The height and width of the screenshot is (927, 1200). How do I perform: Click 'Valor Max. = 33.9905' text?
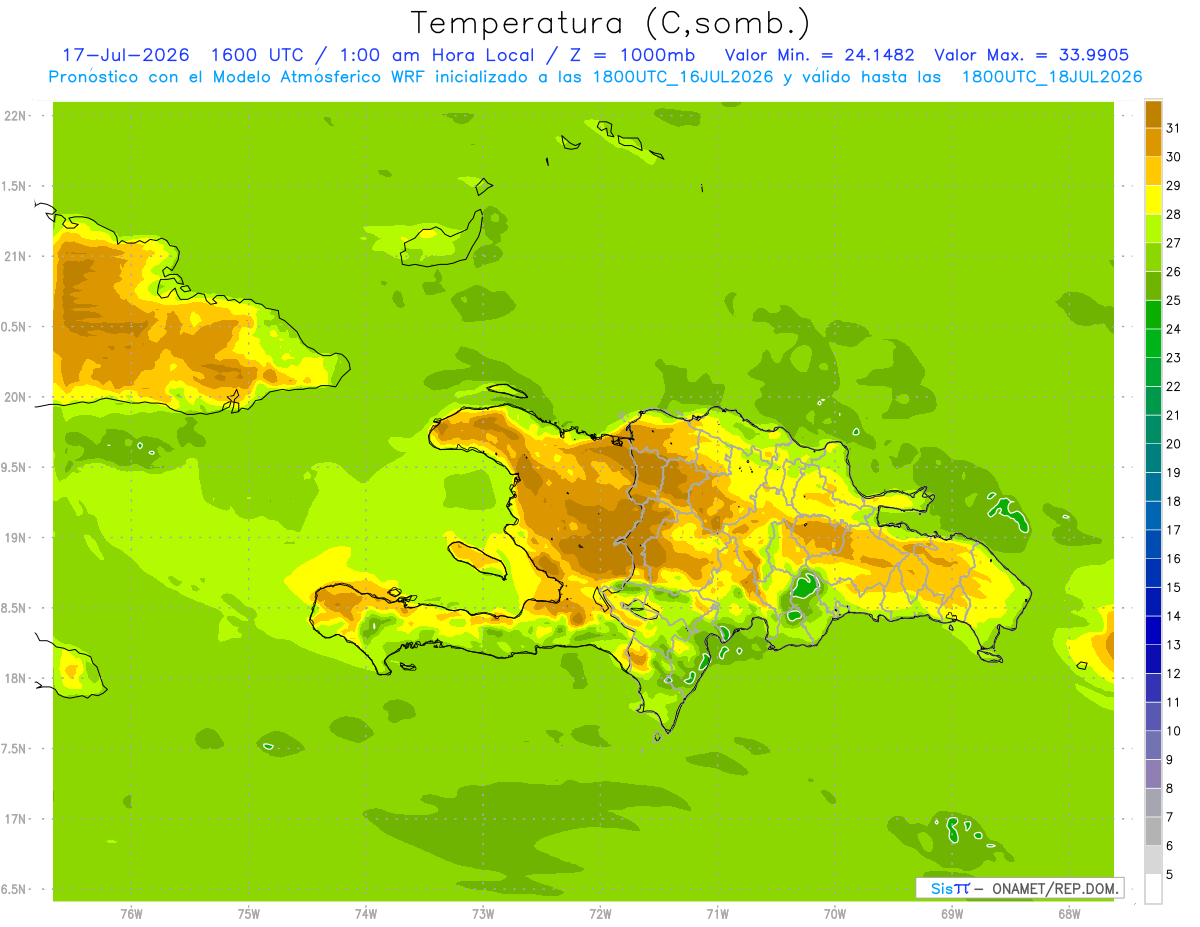point(1032,55)
